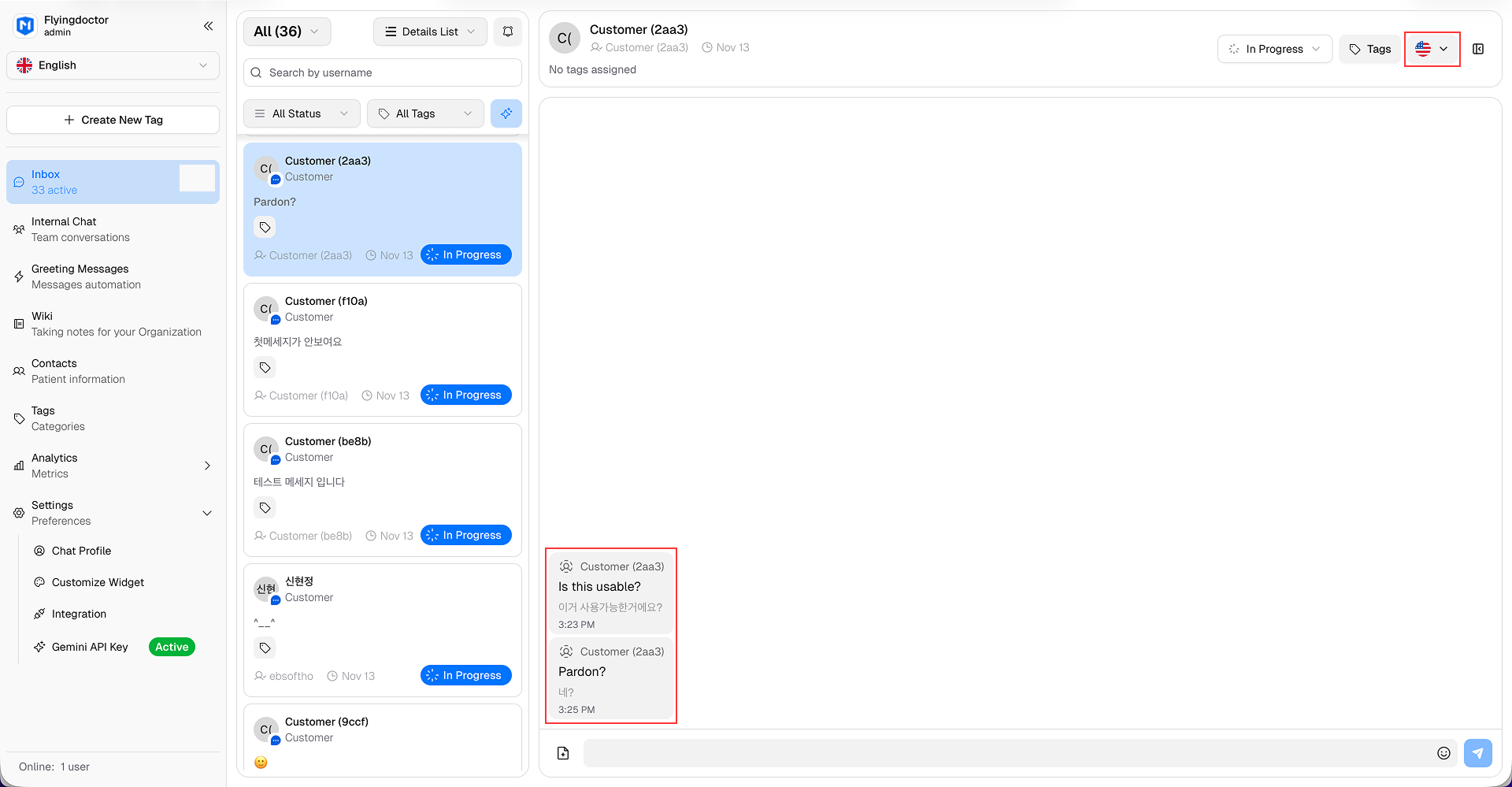1512x787 pixels.
Task: Open the notification bell in the conversation list
Action: point(508,32)
